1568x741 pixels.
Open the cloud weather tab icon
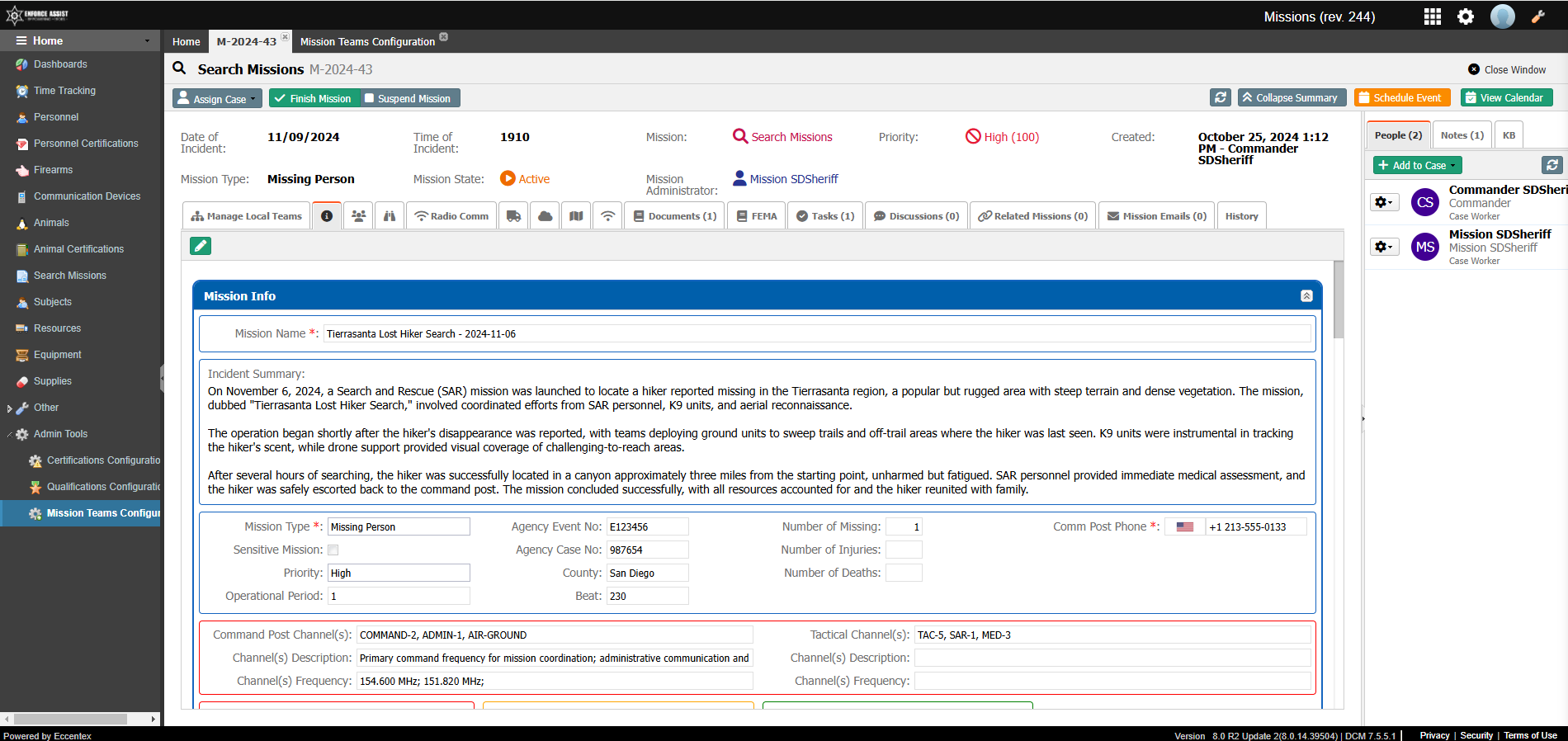545,216
